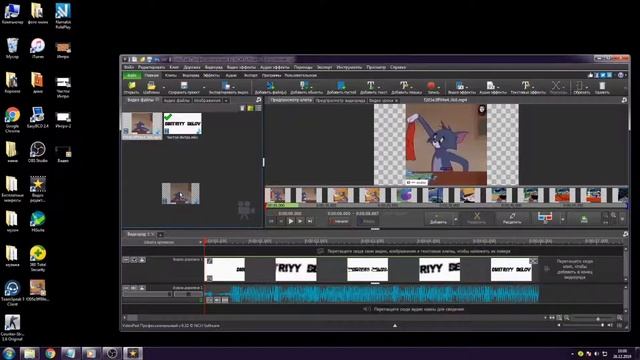Expand the Export video dropdown arrow
Viewport: 640px width, 360px height.
coord(233,87)
